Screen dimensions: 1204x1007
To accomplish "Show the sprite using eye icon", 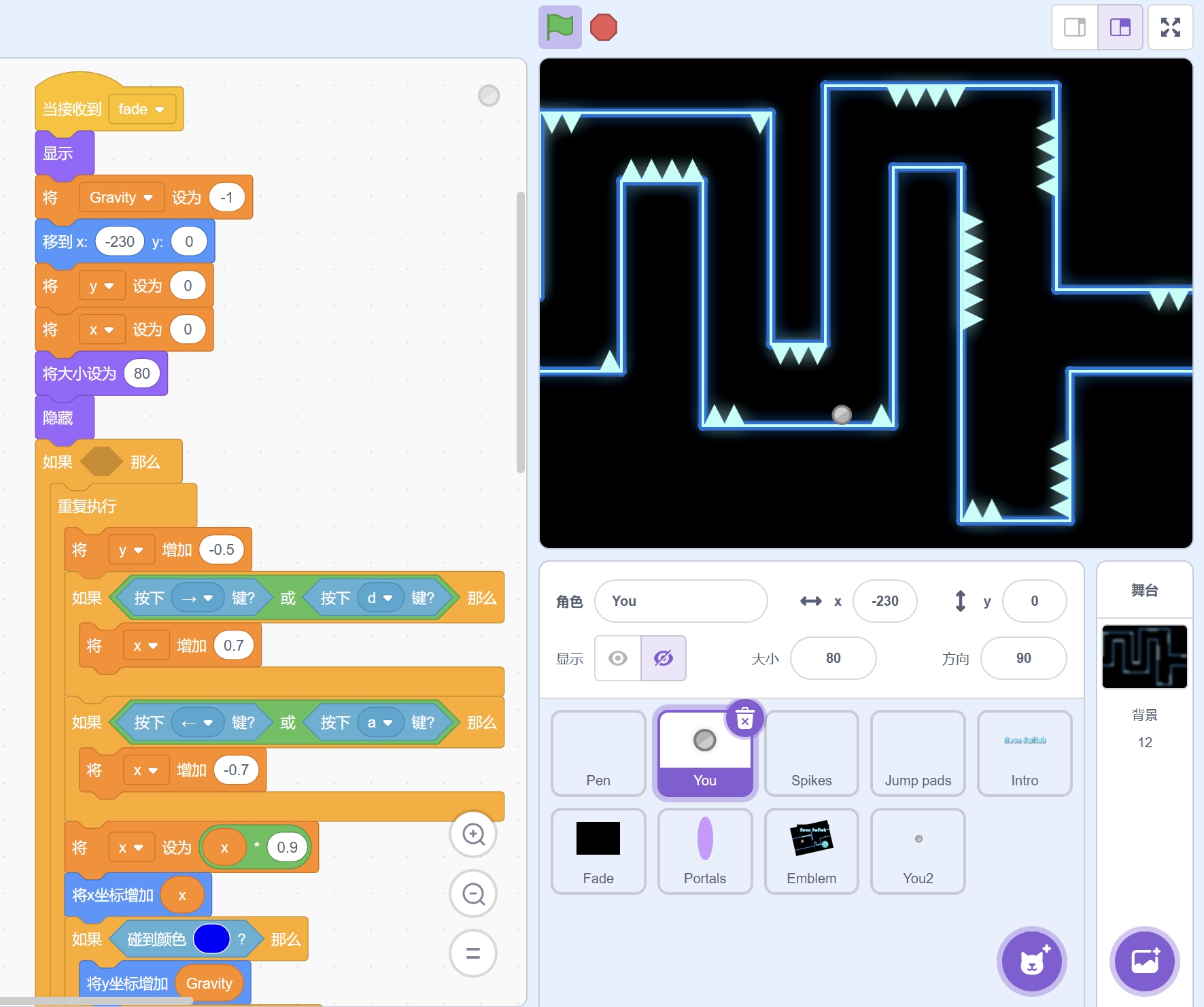I will [617, 658].
